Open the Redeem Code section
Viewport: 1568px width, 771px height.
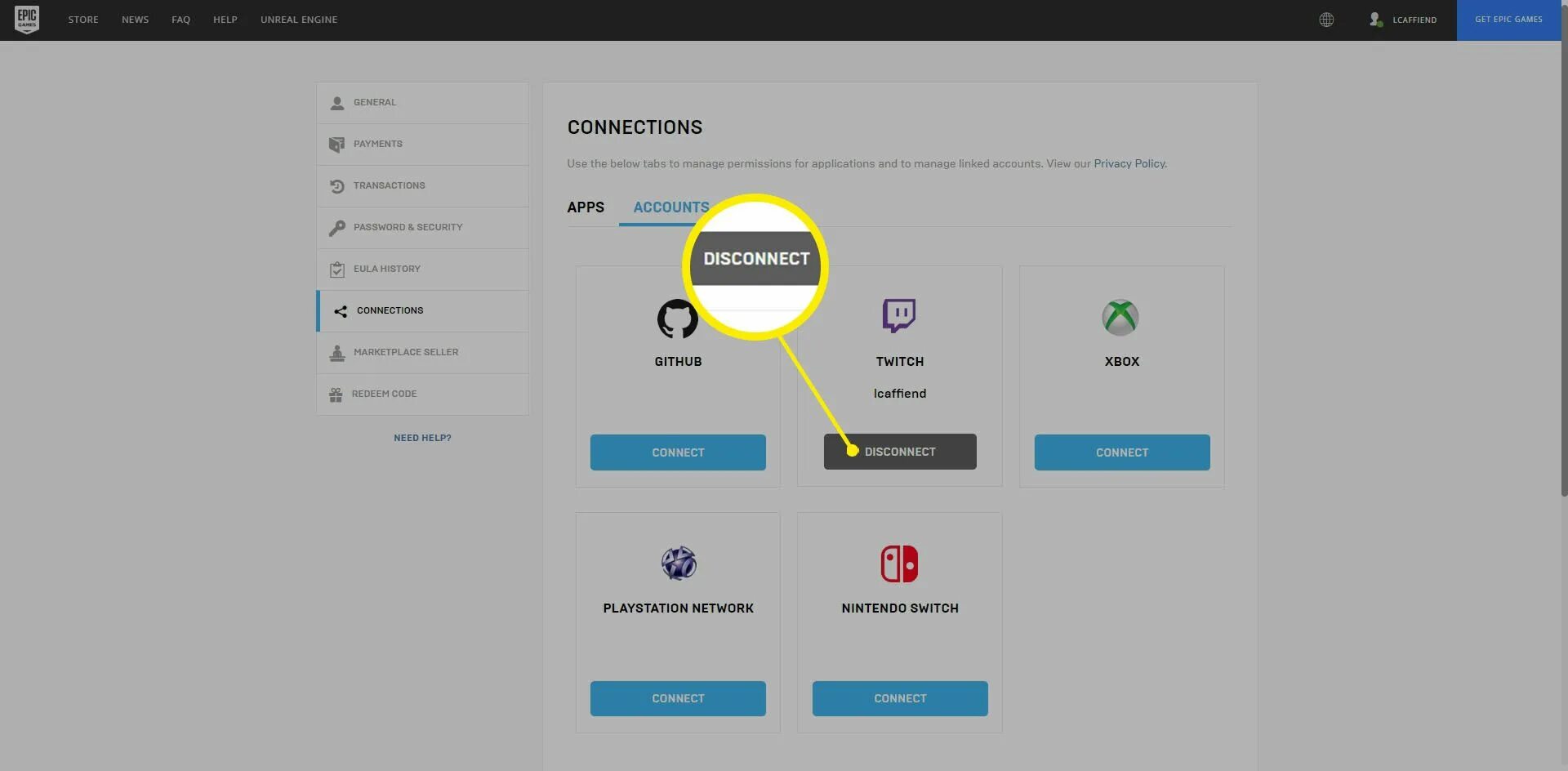422,394
